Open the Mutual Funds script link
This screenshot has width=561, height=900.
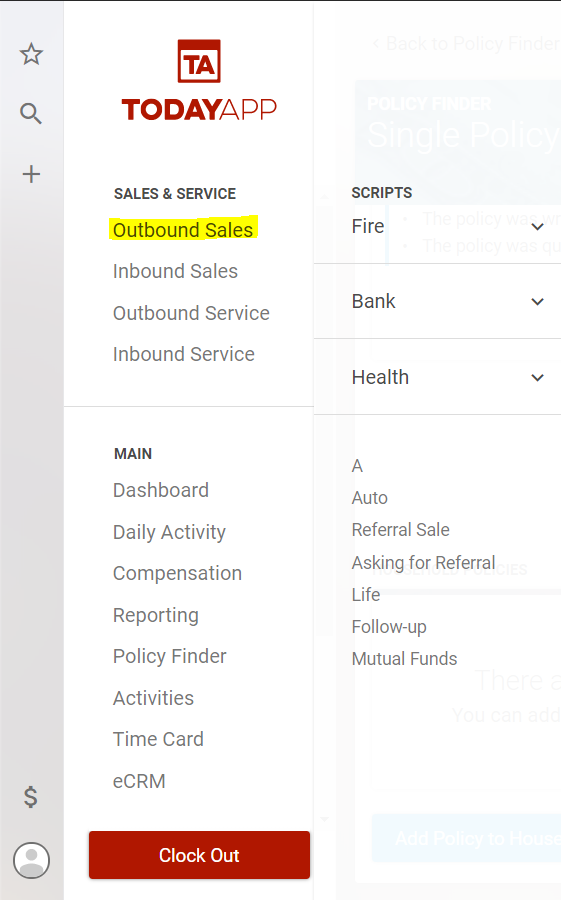[x=404, y=658]
